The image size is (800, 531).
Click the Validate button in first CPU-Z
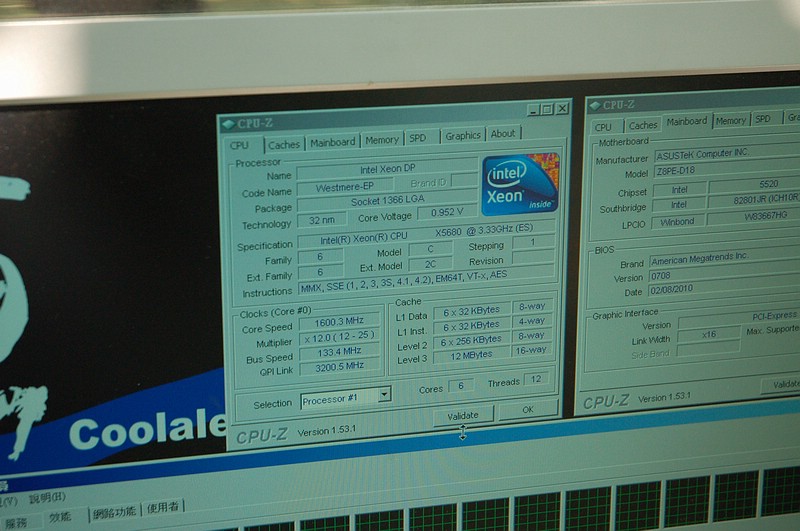pyautogui.click(x=463, y=415)
